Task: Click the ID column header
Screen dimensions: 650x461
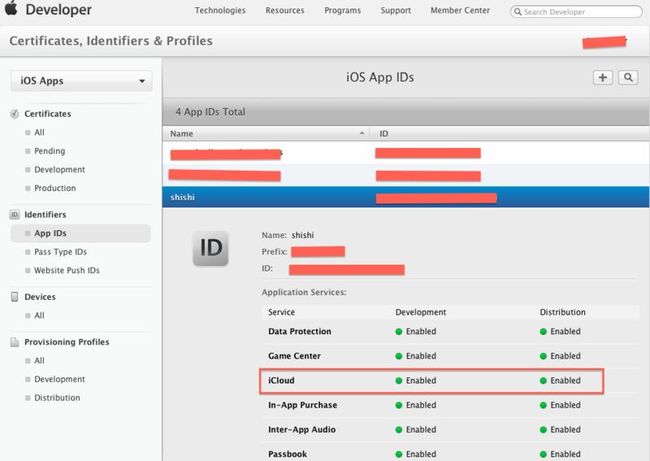Action: (x=384, y=133)
